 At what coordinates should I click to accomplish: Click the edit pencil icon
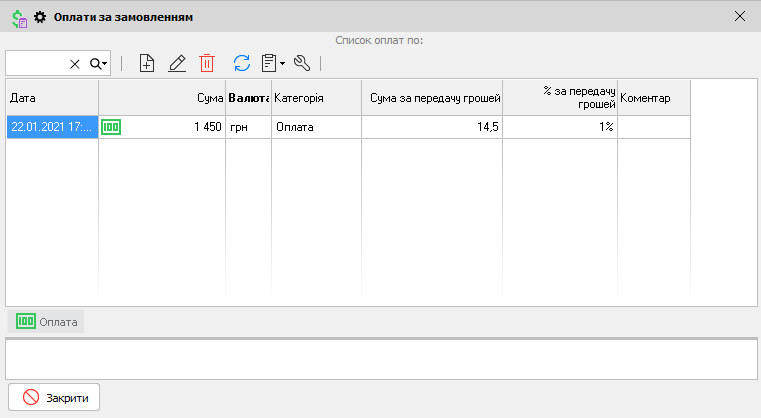[177, 63]
